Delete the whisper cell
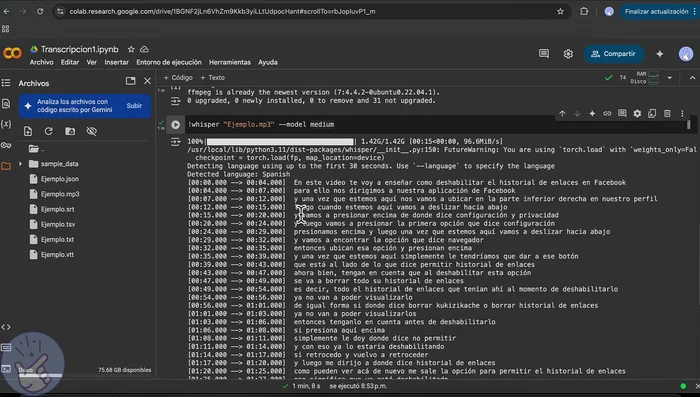This screenshot has height=397, width=700. click(667, 113)
